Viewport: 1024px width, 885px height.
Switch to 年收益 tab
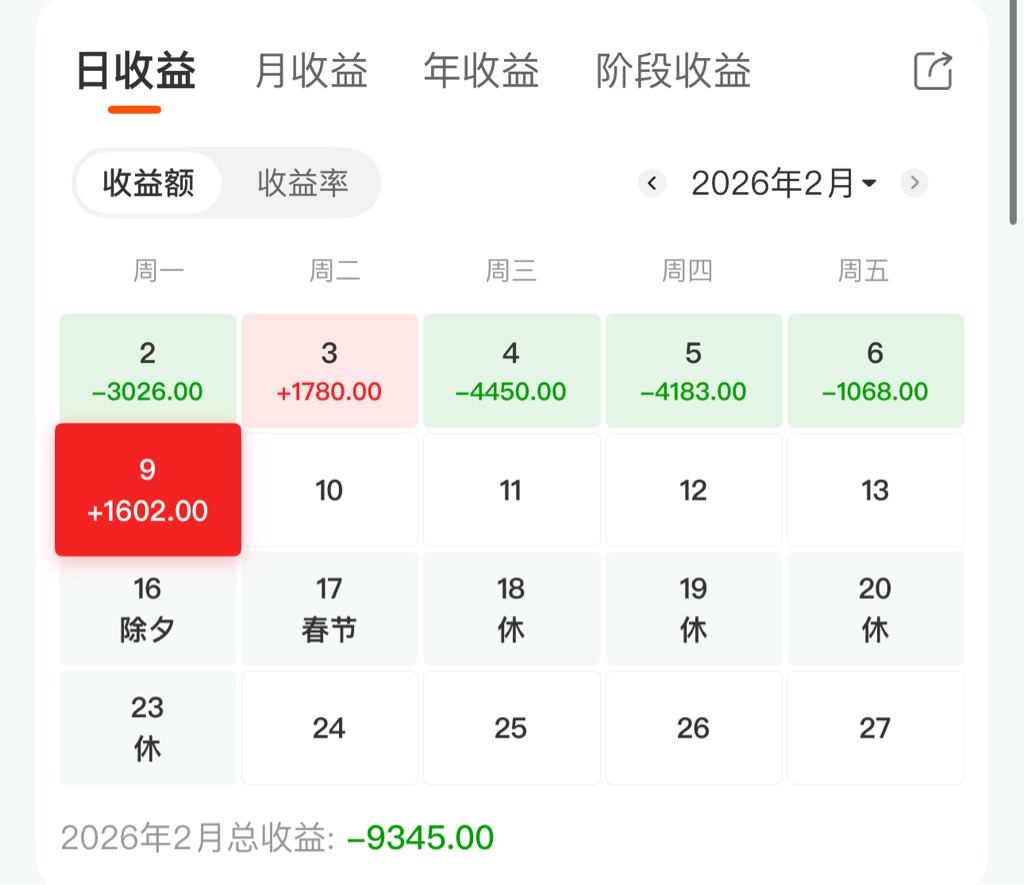[x=481, y=71]
